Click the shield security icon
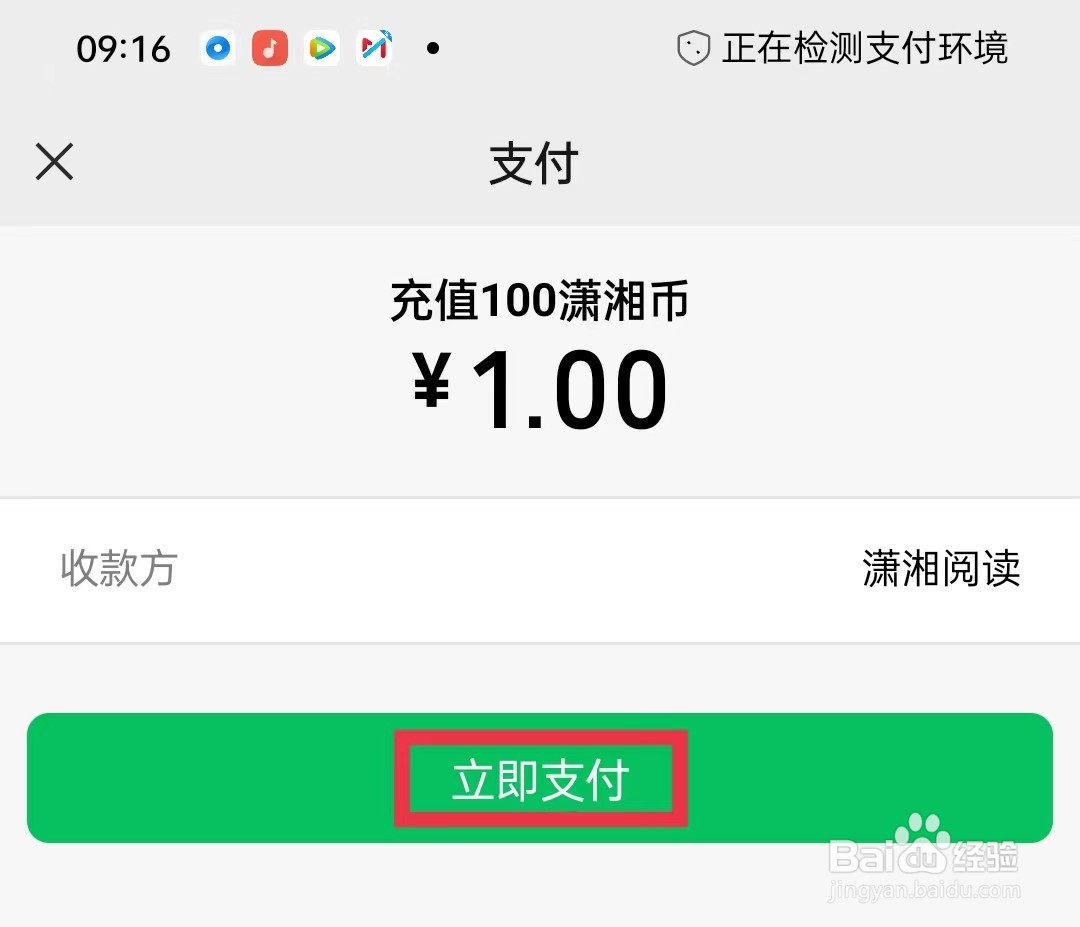This screenshot has width=1080, height=927. (694, 48)
